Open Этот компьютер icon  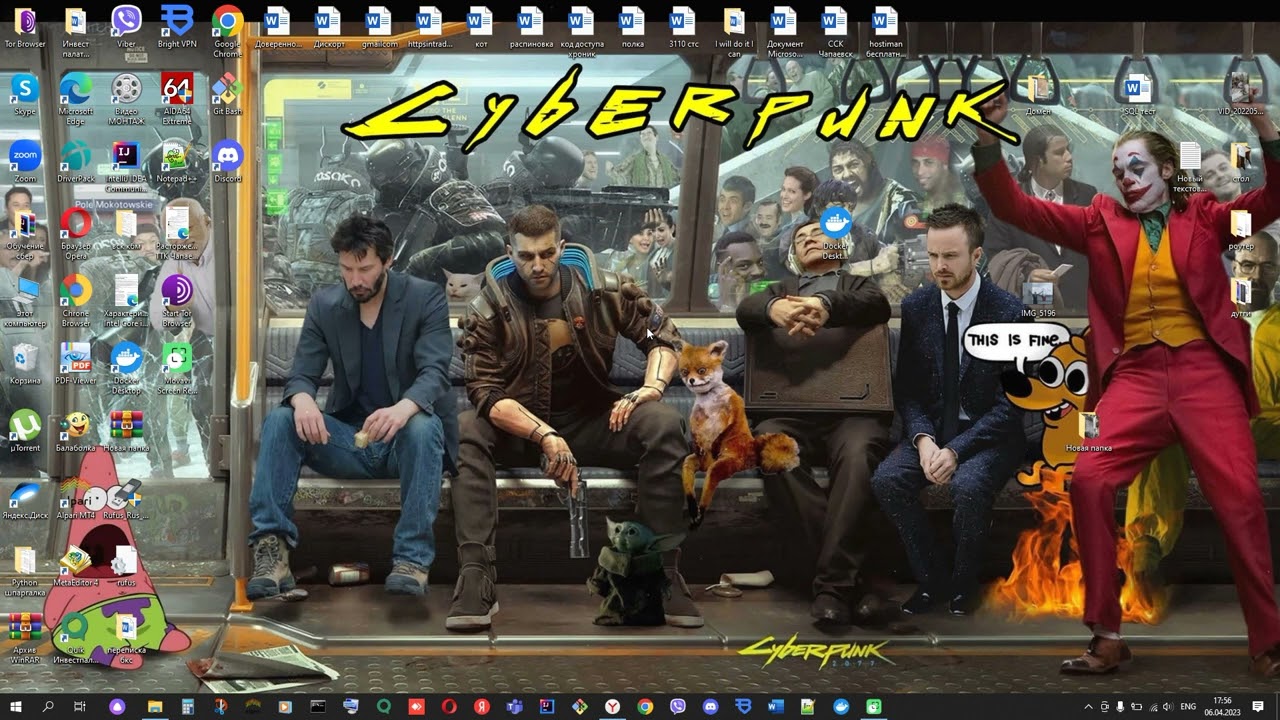pyautogui.click(x=25, y=302)
